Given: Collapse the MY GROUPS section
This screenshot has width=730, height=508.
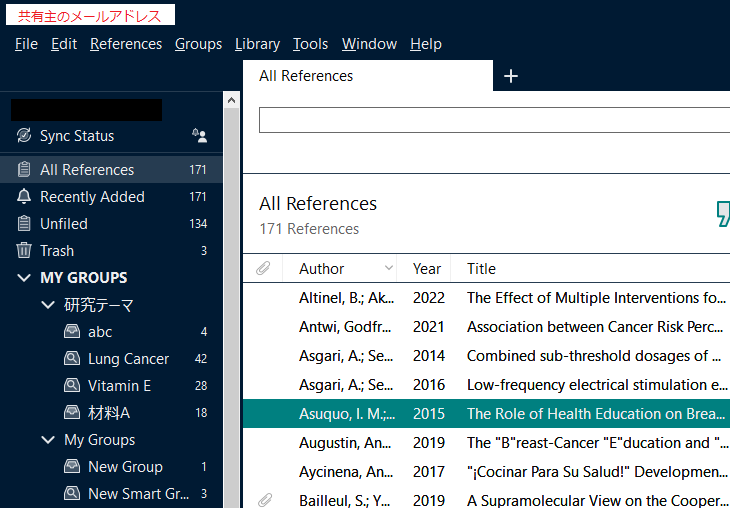Looking at the screenshot, I should [24, 278].
